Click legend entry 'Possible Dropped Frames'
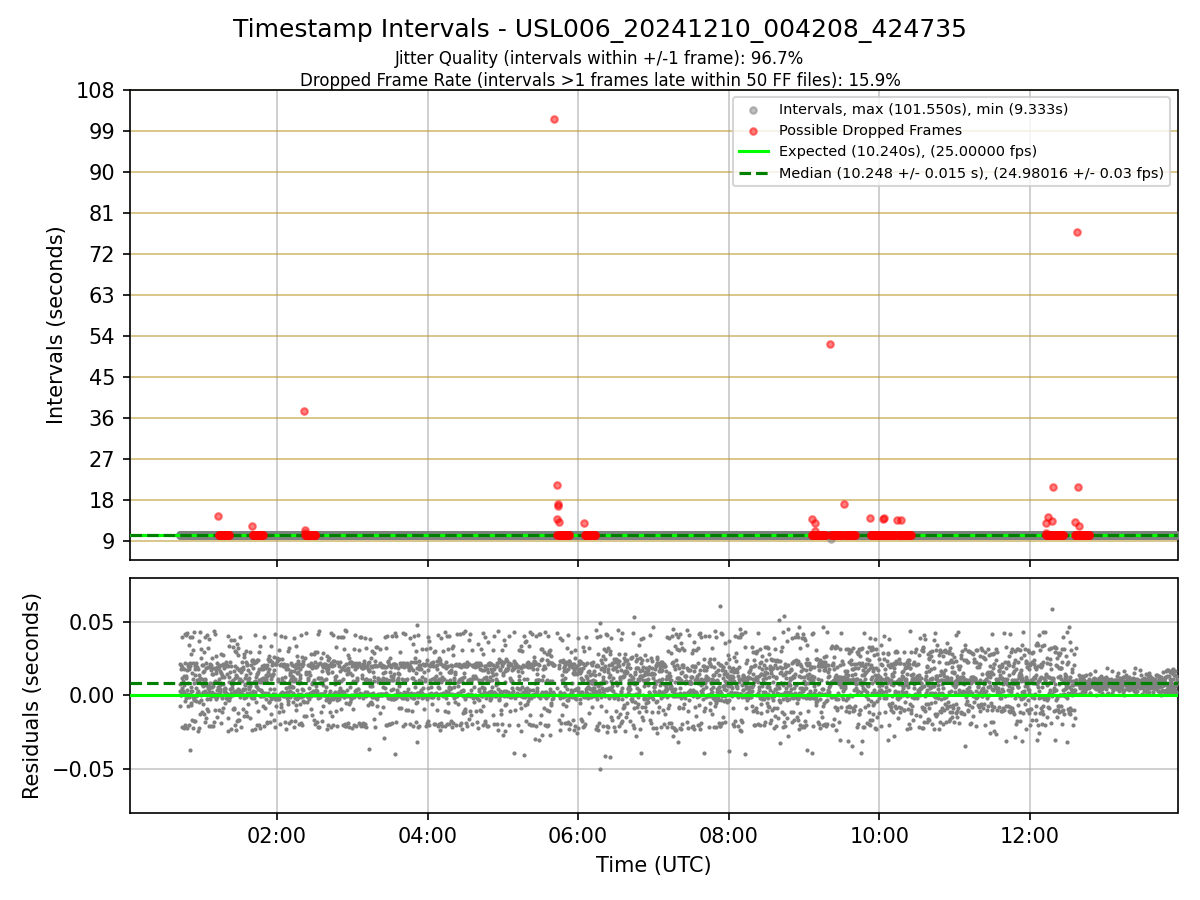The height and width of the screenshot is (900, 1200). click(870, 130)
